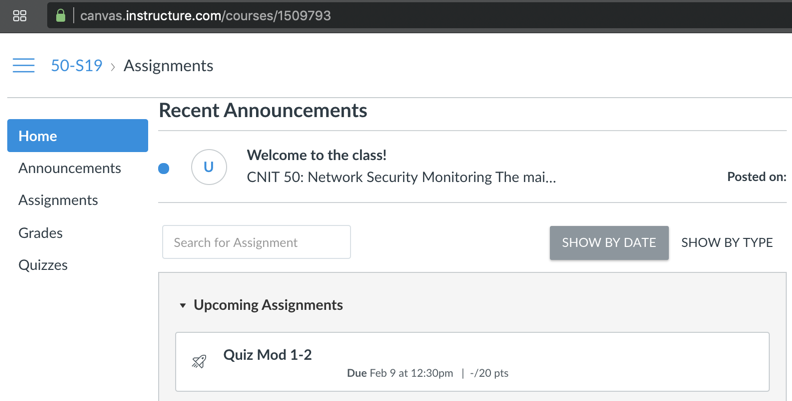Click the browser address bar URL

pyautogui.click(x=205, y=15)
